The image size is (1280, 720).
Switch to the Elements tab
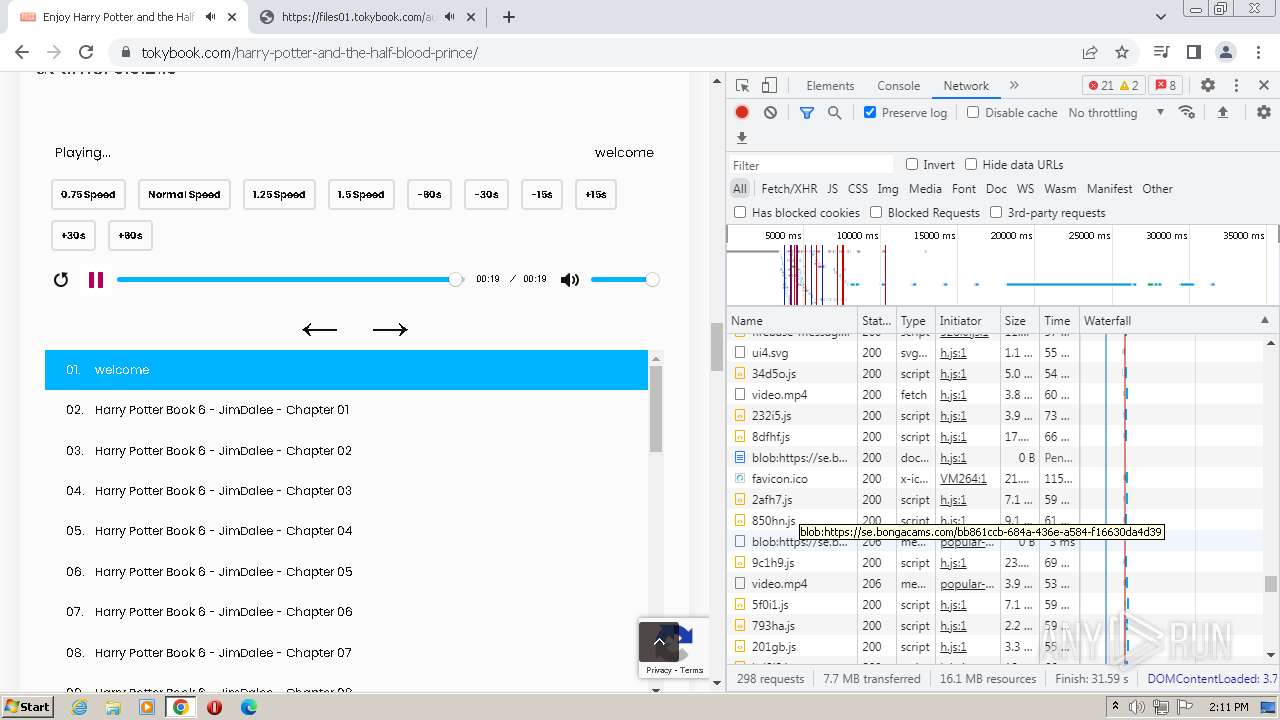[x=830, y=86]
